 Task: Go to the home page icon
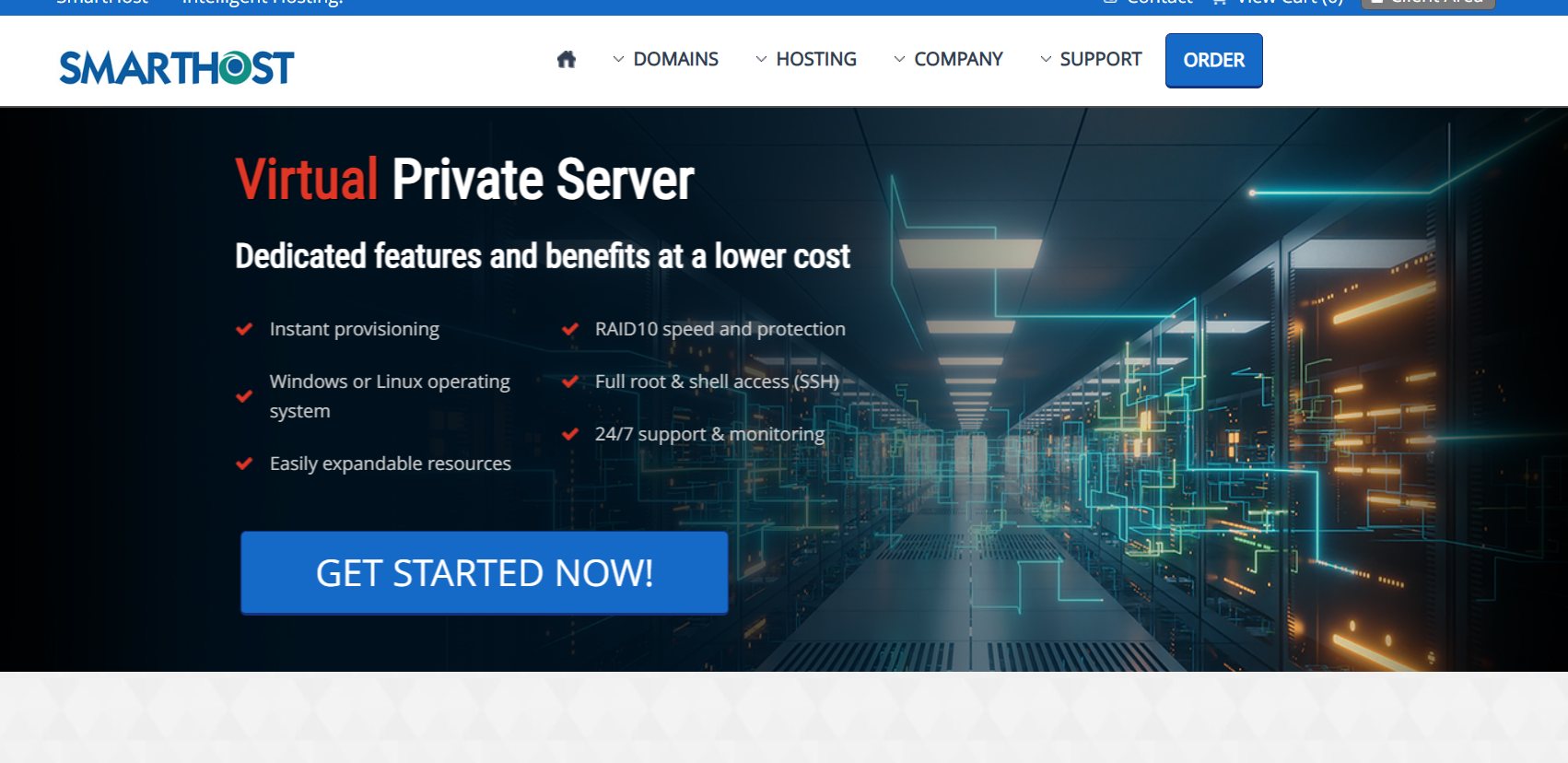(x=566, y=60)
